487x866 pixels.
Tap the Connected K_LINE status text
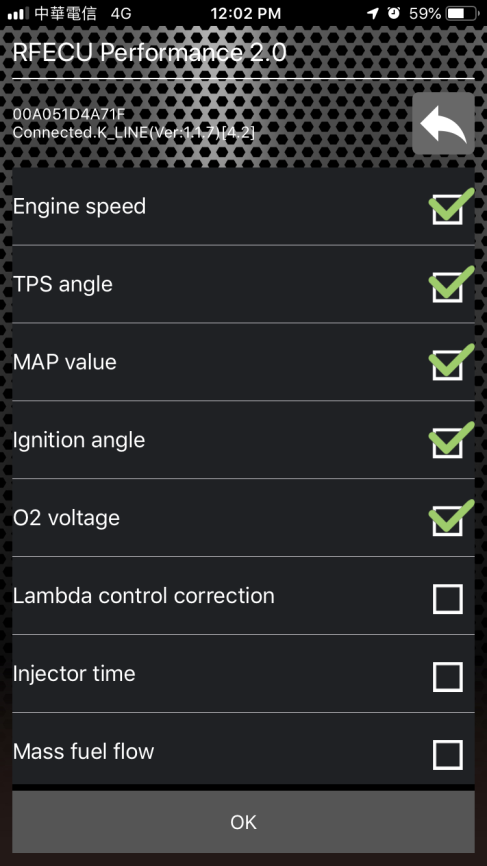(134, 133)
